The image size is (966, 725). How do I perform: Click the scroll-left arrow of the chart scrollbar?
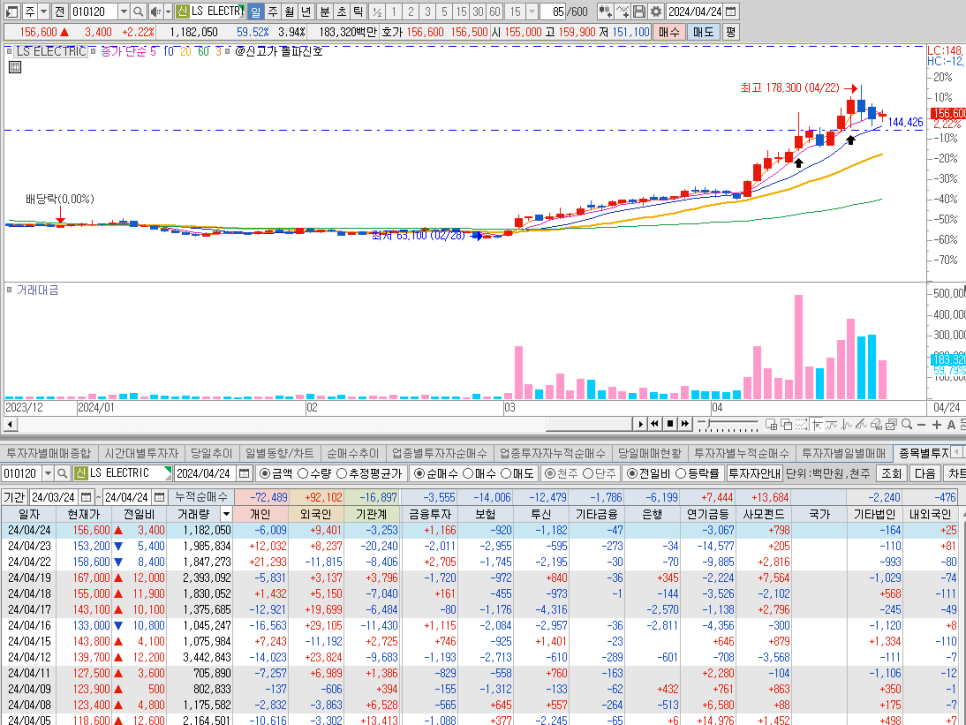click(x=10, y=424)
